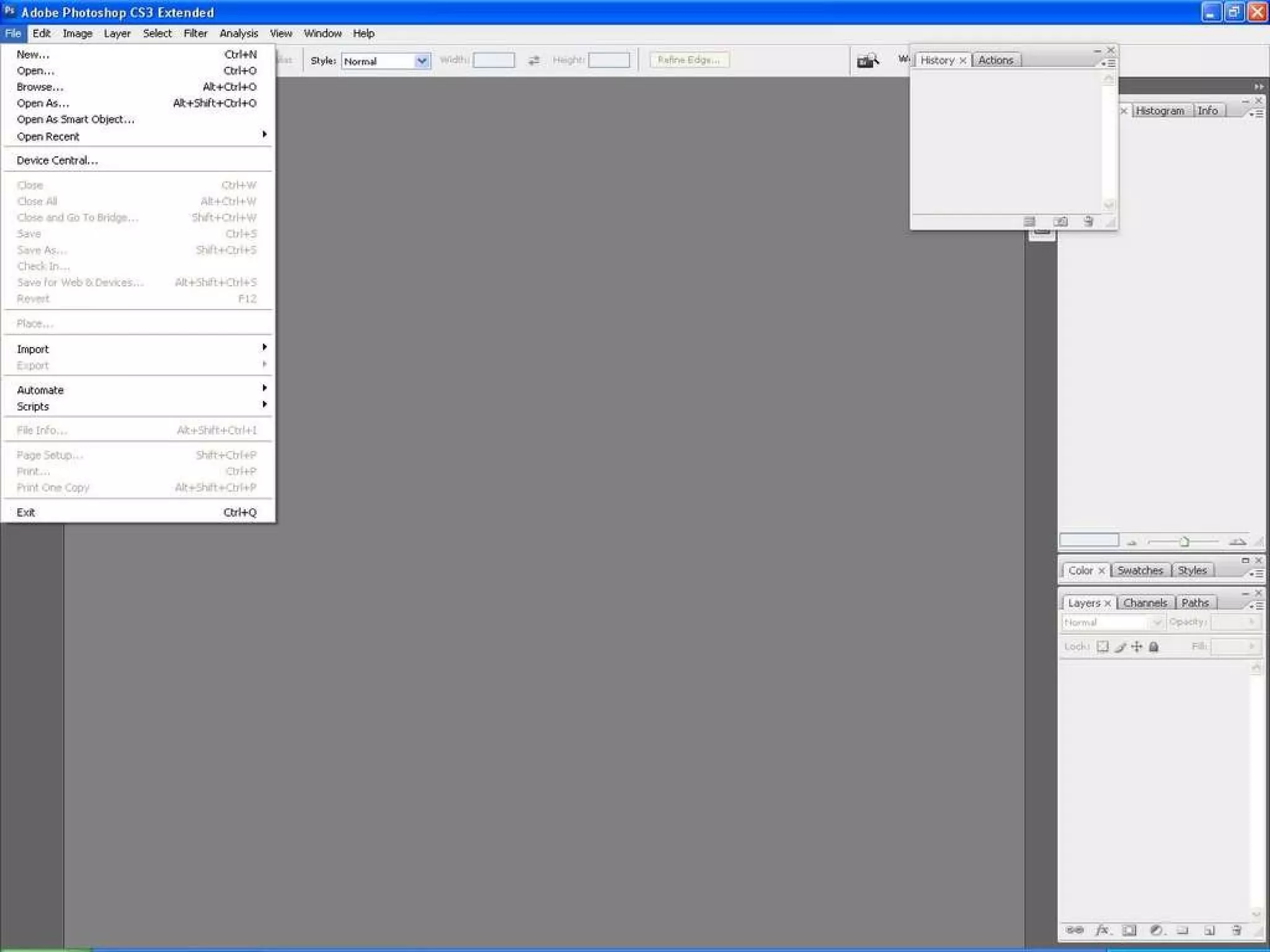Click swap width and height arrows
The width and height of the screenshot is (1270, 952).
pos(533,60)
